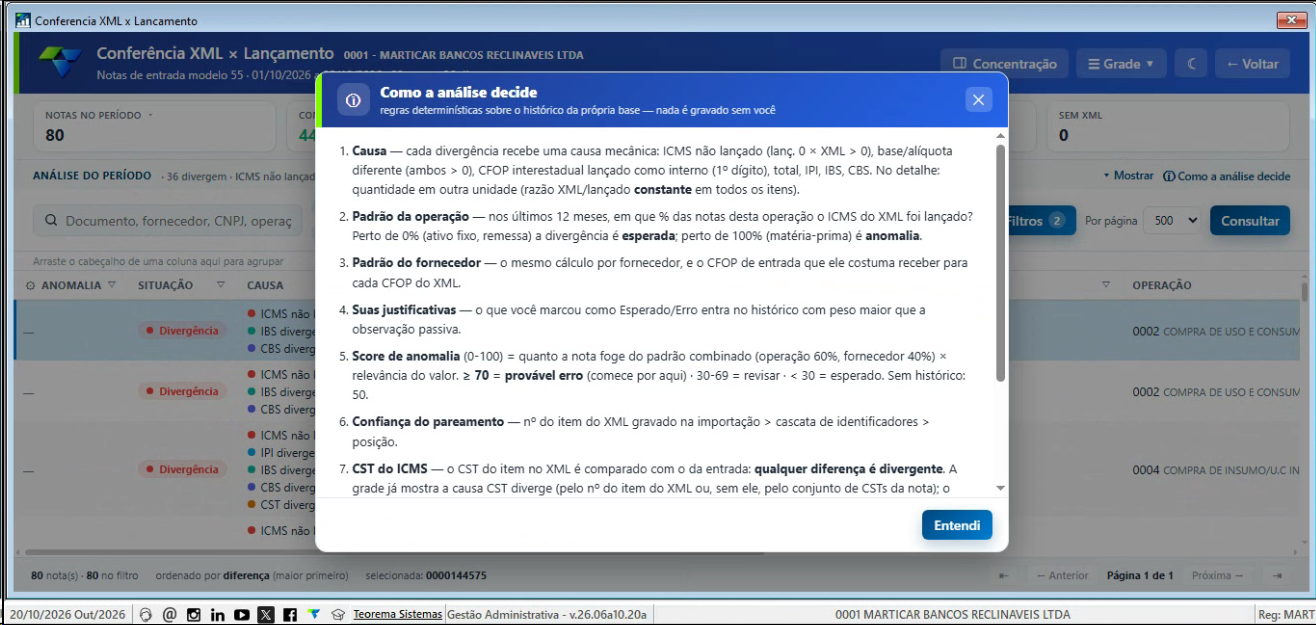Image resolution: width=1316 pixels, height=625 pixels.
Task: Click the window title bar app icon
Action: [22, 20]
